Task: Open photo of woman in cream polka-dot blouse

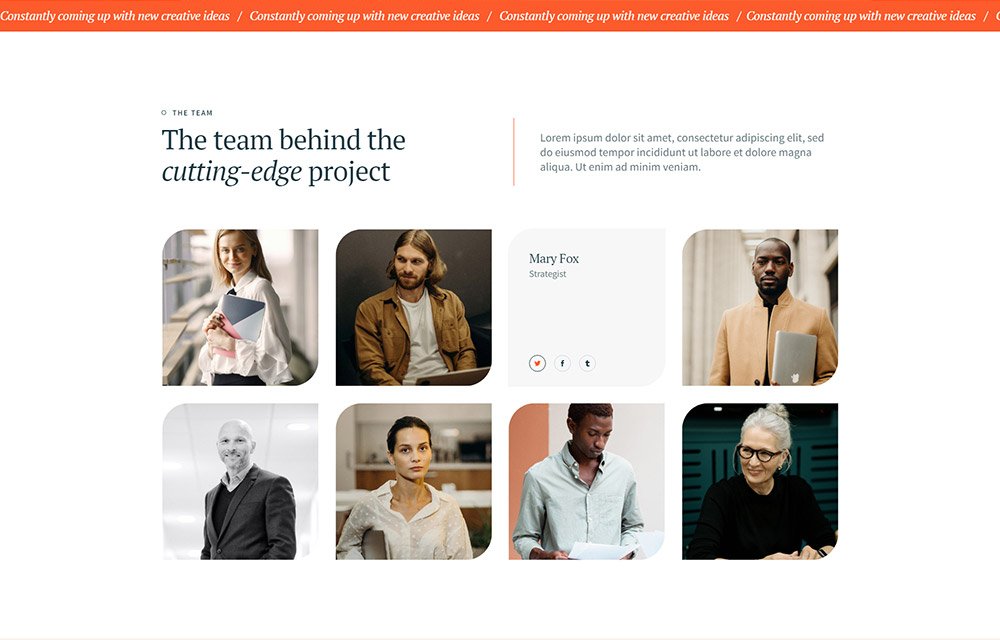Action: 414,481
